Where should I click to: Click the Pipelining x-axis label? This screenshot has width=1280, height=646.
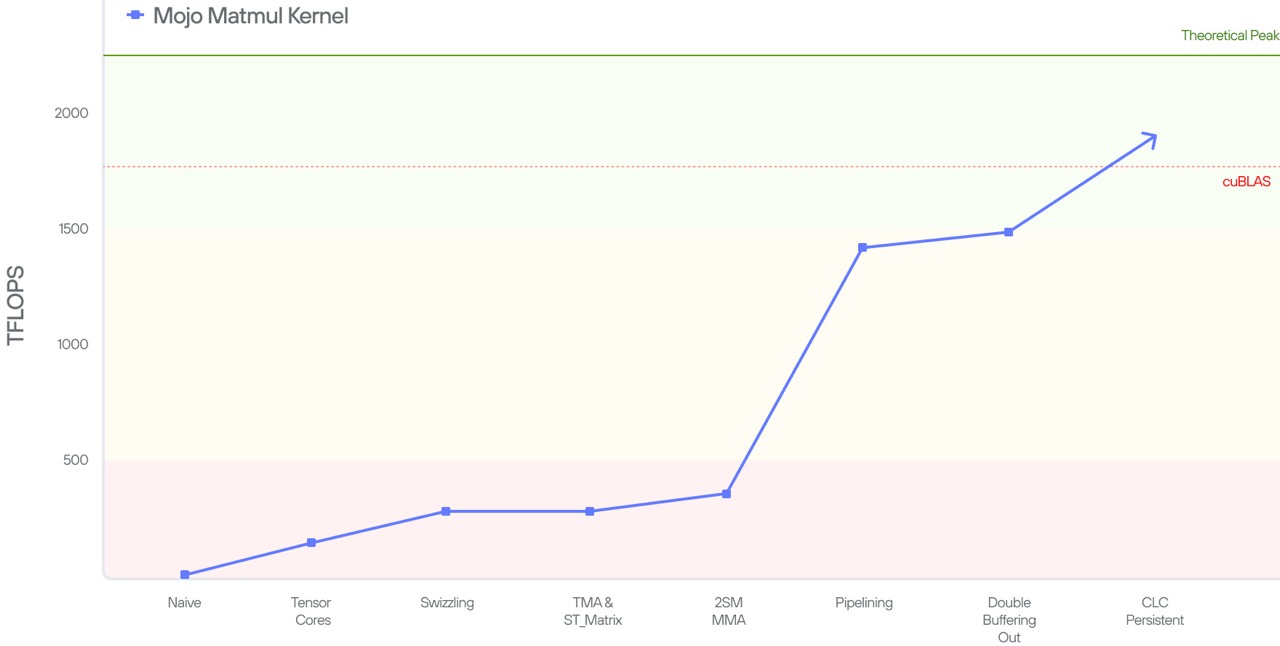[864, 602]
